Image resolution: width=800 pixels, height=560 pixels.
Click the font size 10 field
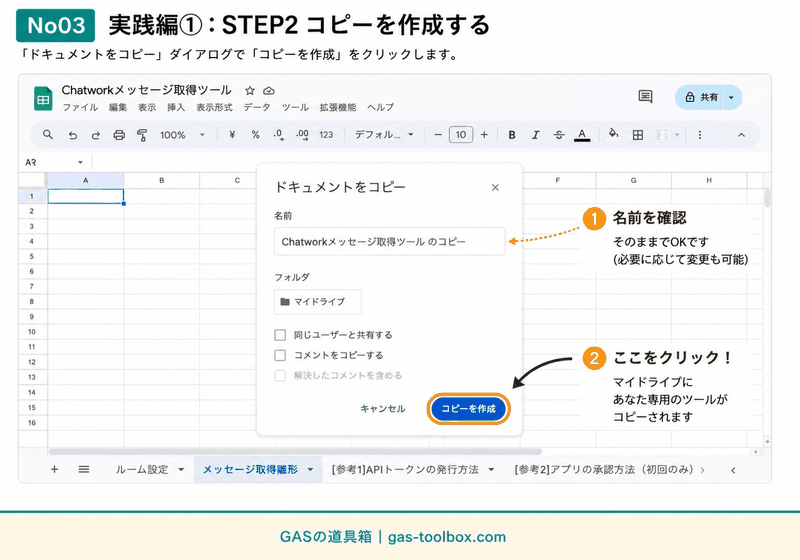[461, 135]
